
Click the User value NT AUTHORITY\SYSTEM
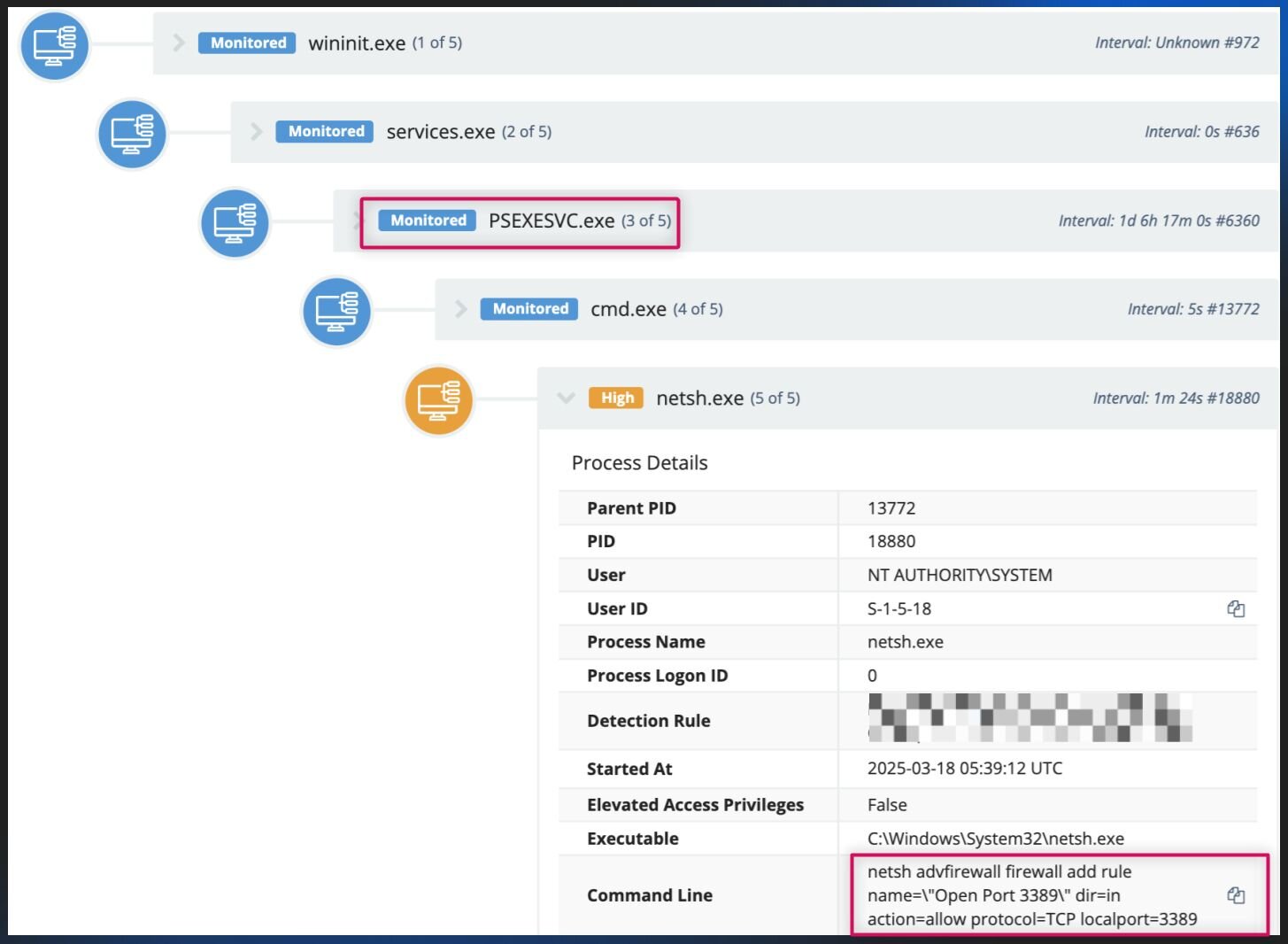point(960,575)
